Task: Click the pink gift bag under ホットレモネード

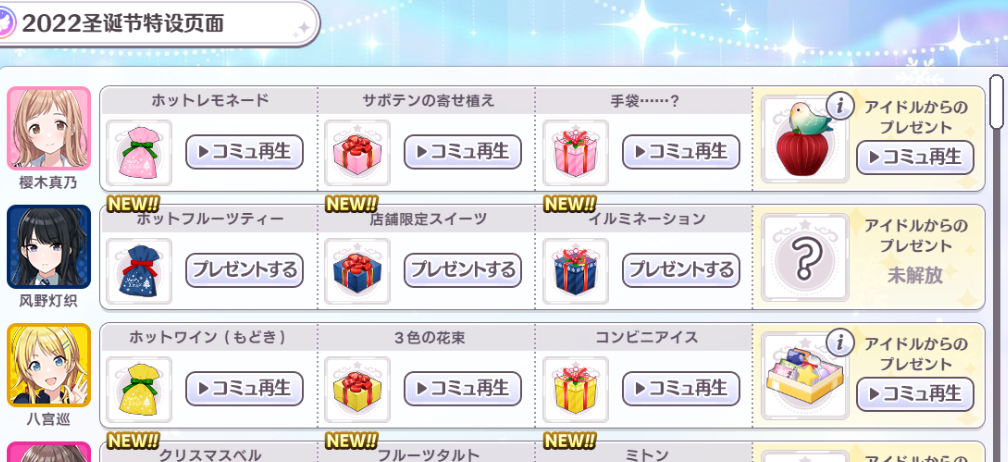Action: point(139,153)
